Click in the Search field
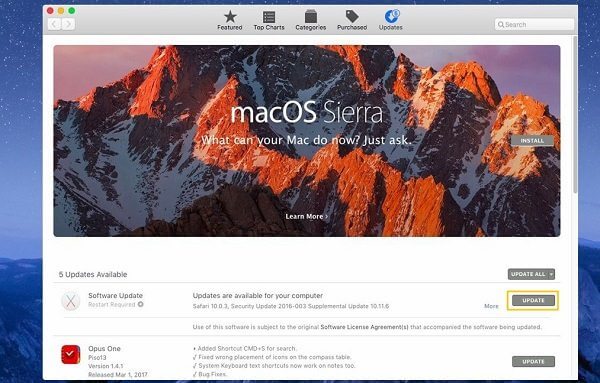 [x=534, y=24]
